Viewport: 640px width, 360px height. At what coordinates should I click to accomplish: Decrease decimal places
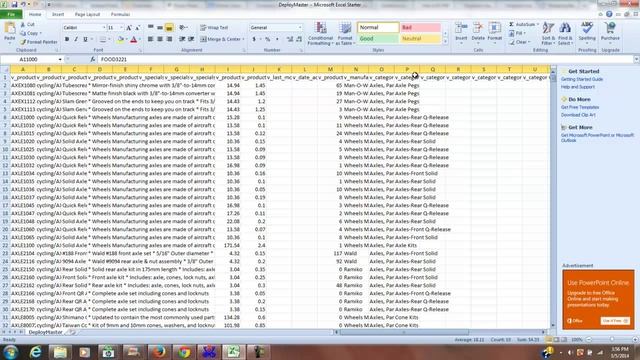pos(299,39)
